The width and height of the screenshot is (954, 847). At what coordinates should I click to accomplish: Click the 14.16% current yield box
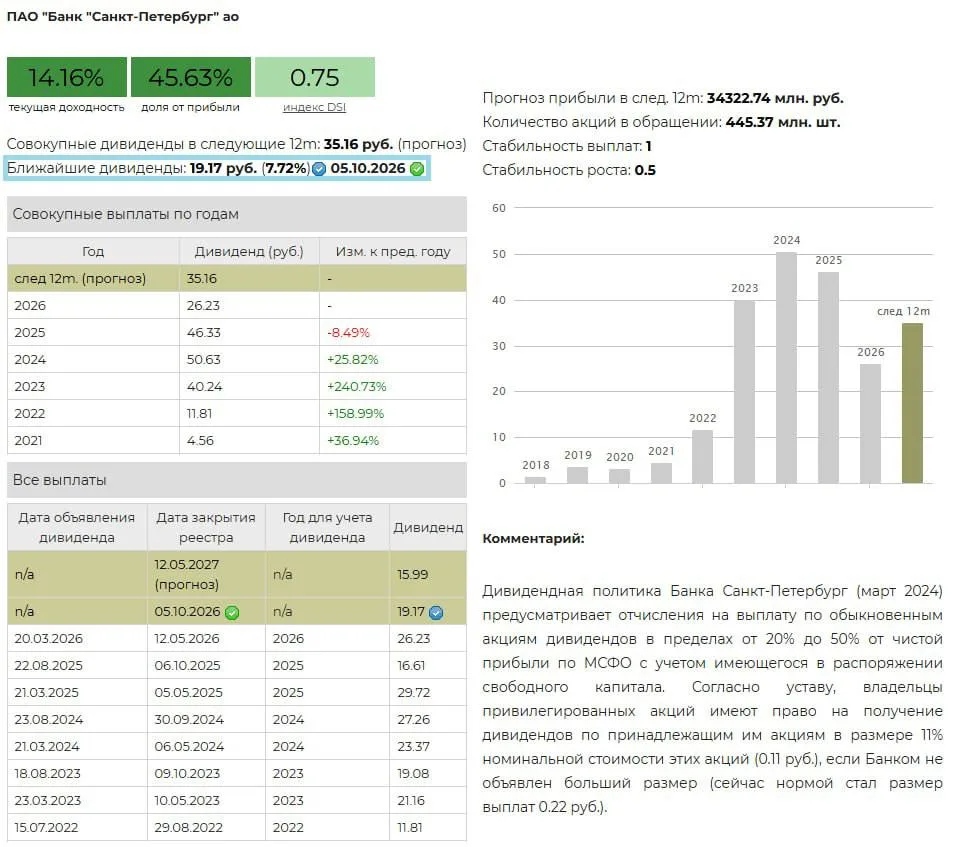[x=67, y=77]
